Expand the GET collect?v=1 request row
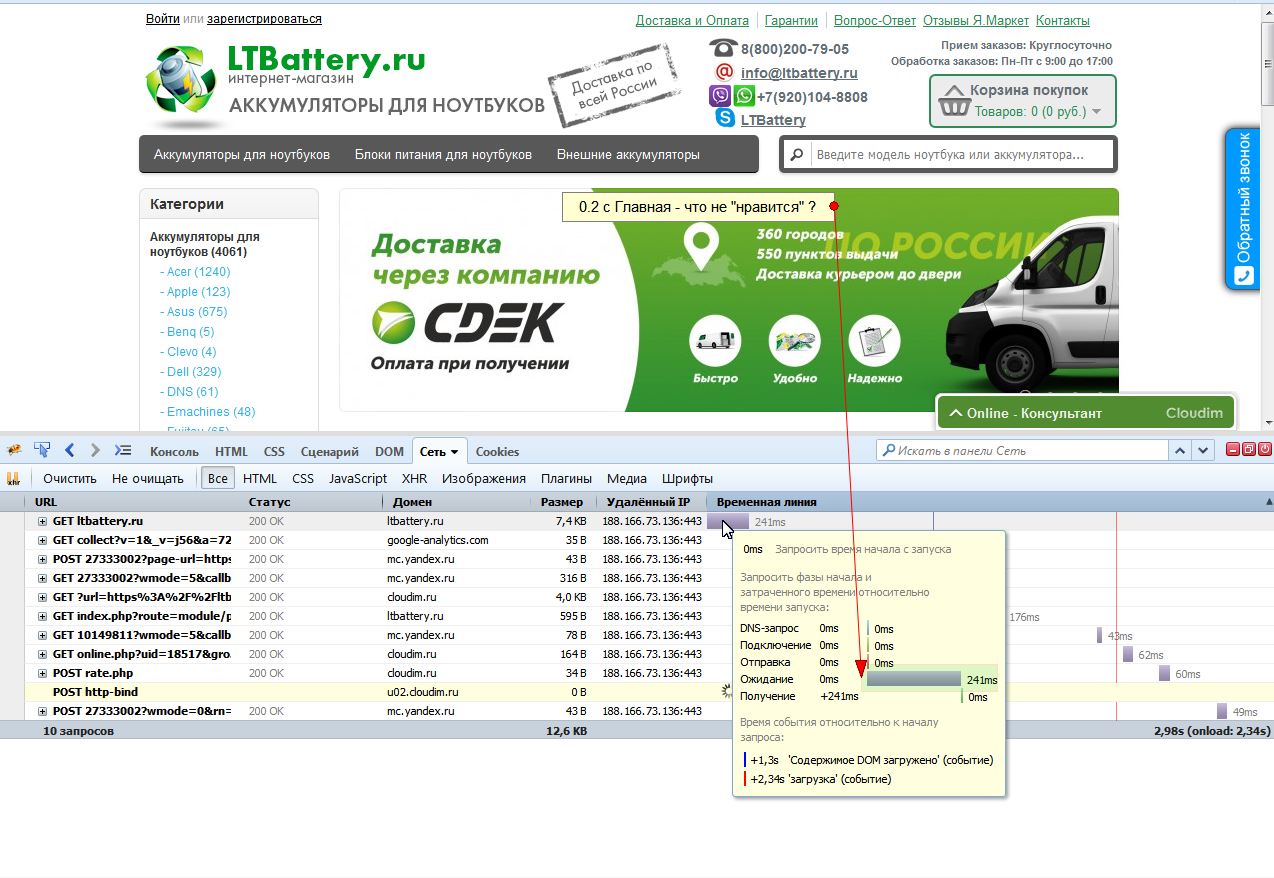Viewport: 1274px width, 878px height. [43, 540]
